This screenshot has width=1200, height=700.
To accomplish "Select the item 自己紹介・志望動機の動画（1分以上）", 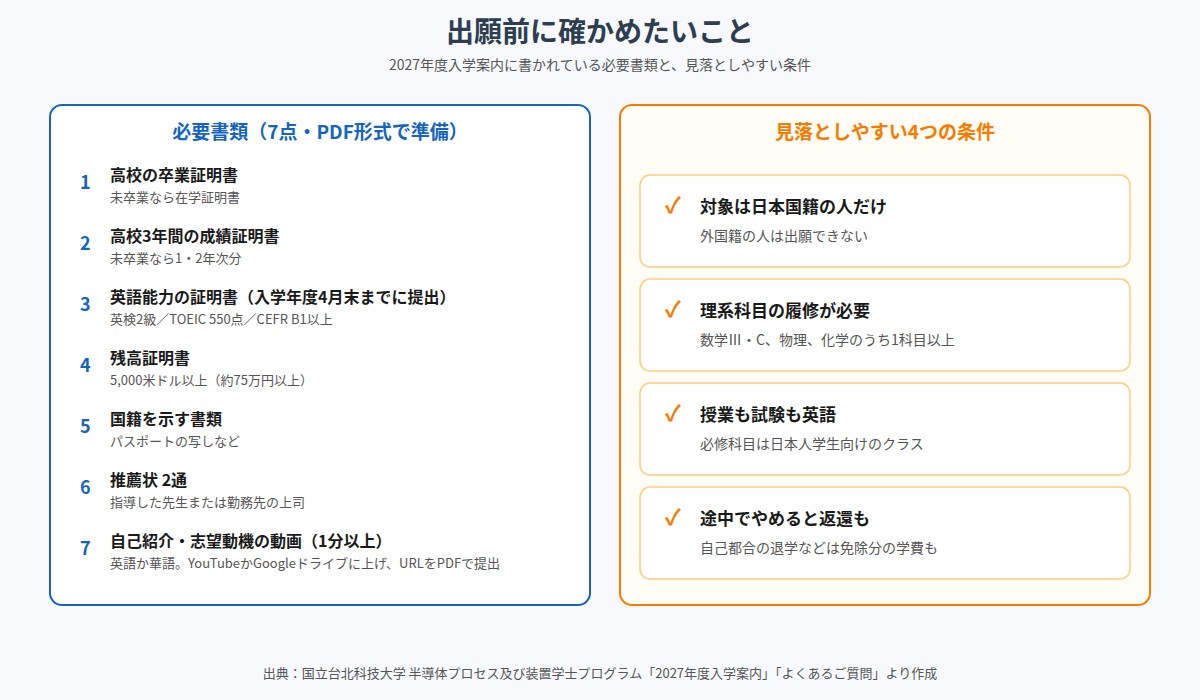I will pos(246,541).
